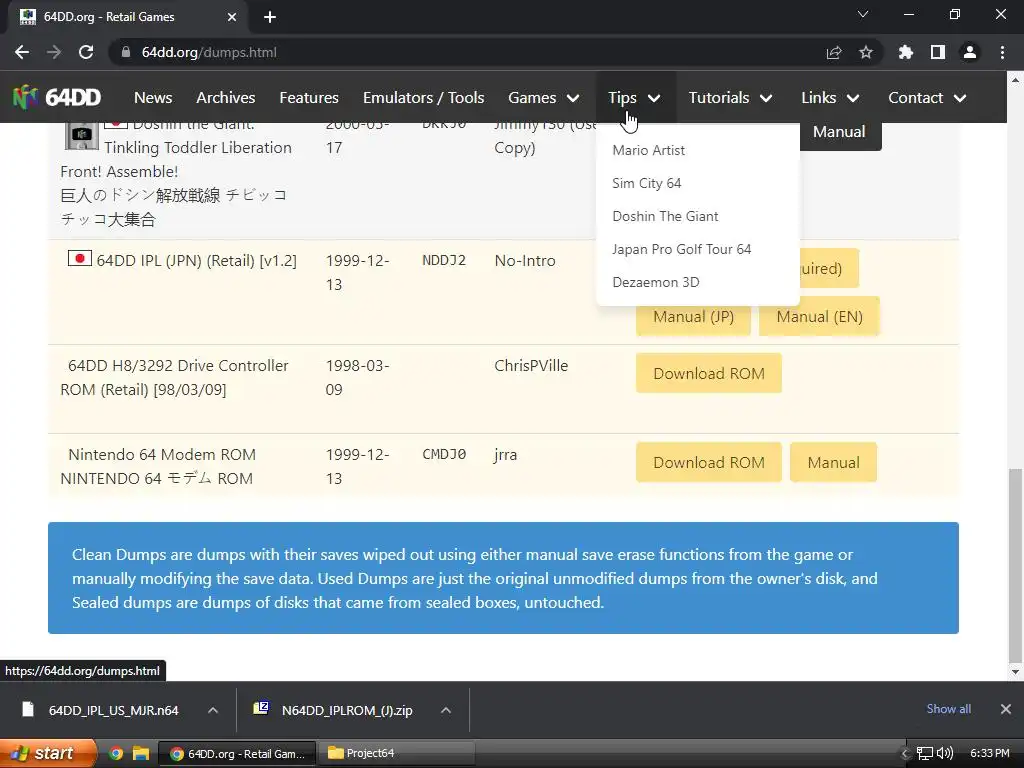The width and height of the screenshot is (1024, 768).
Task: Expand the Contact dropdown menu
Action: [927, 98]
